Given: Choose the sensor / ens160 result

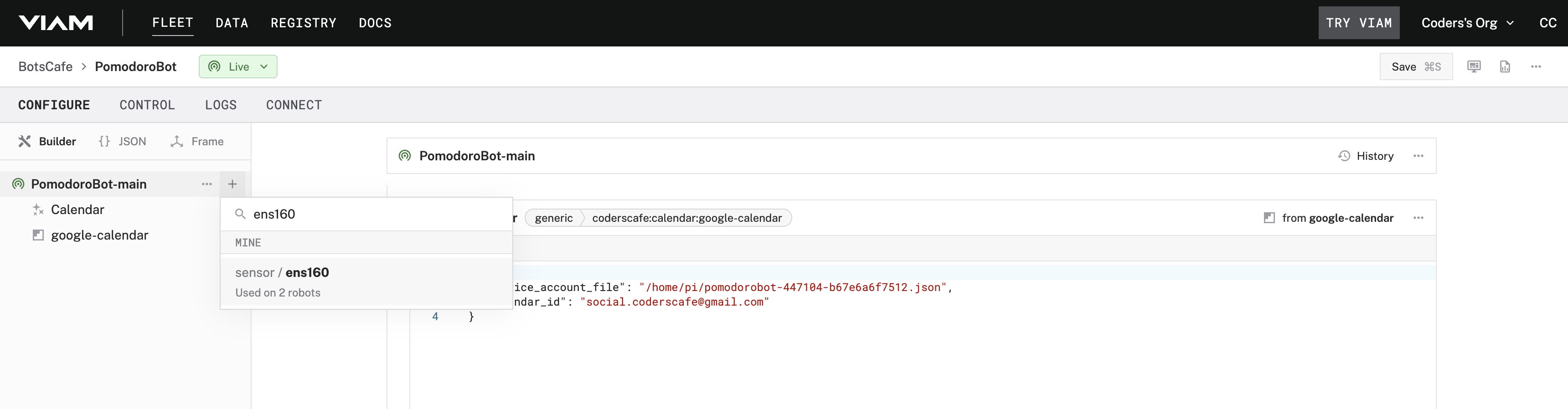Looking at the screenshot, I should 366,282.
